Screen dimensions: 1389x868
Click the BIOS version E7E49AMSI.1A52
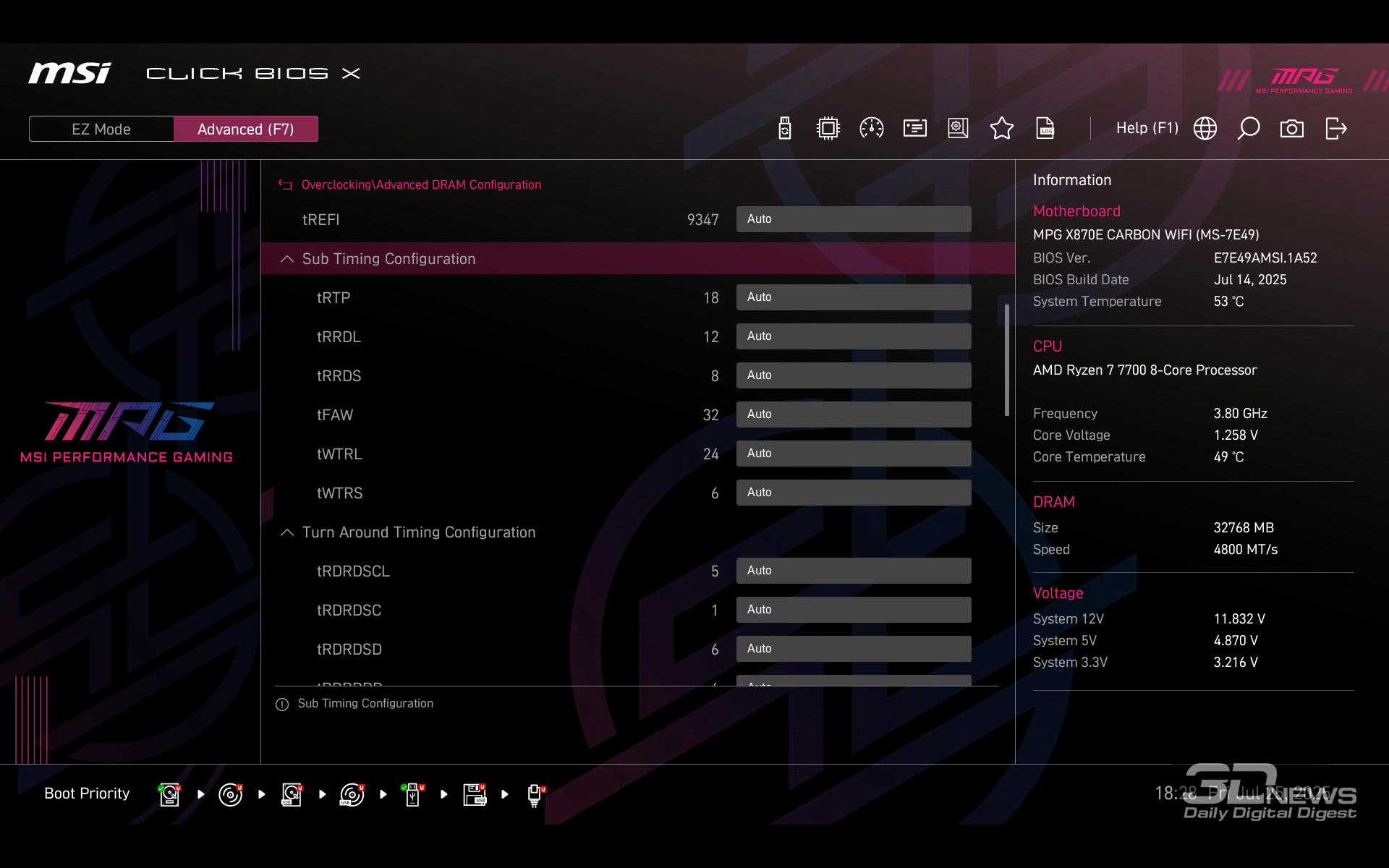pyautogui.click(x=1265, y=258)
